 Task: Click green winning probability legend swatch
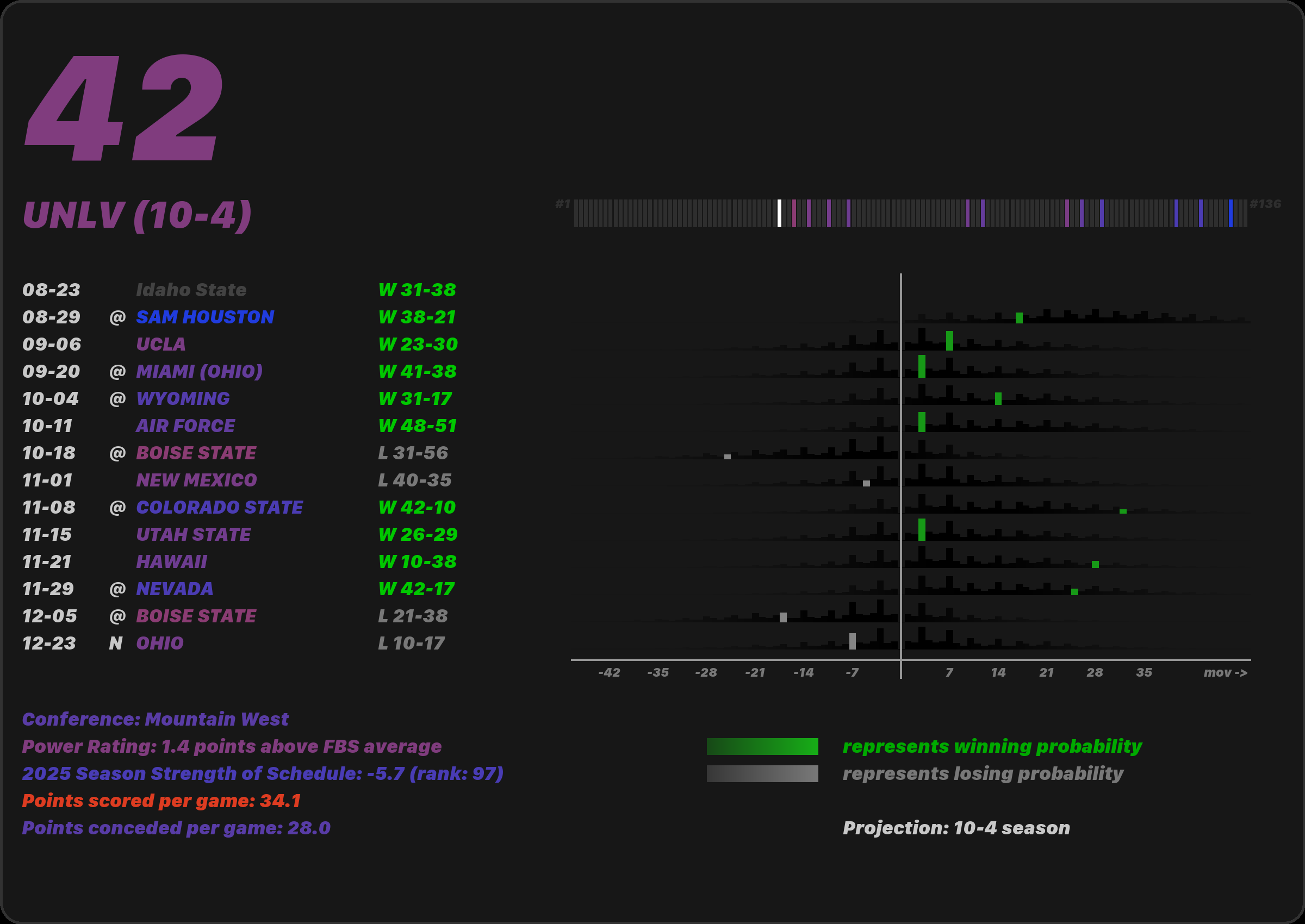pyautogui.click(x=762, y=746)
